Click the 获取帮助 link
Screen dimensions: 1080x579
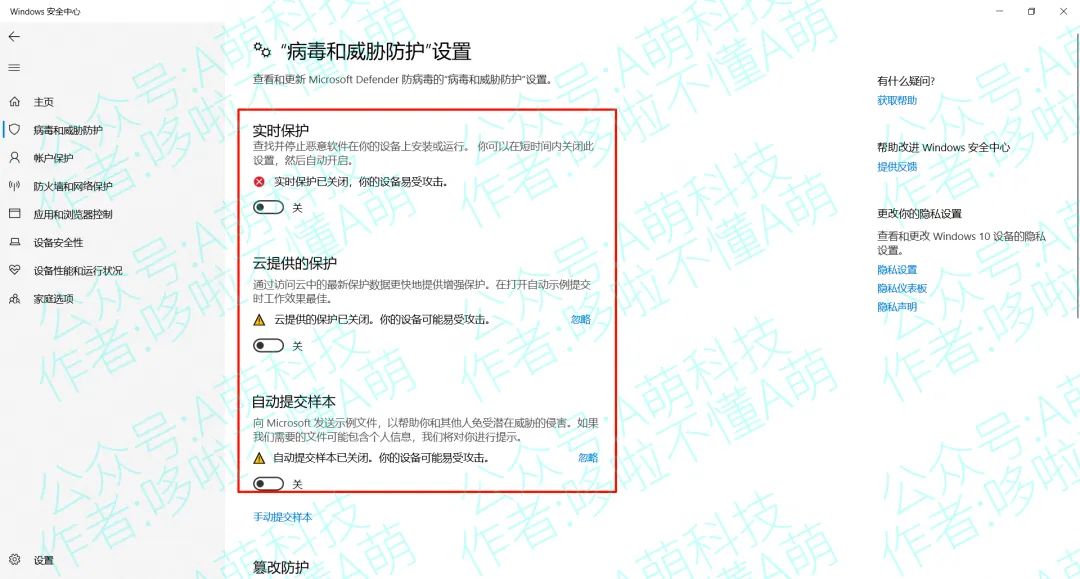click(897, 101)
